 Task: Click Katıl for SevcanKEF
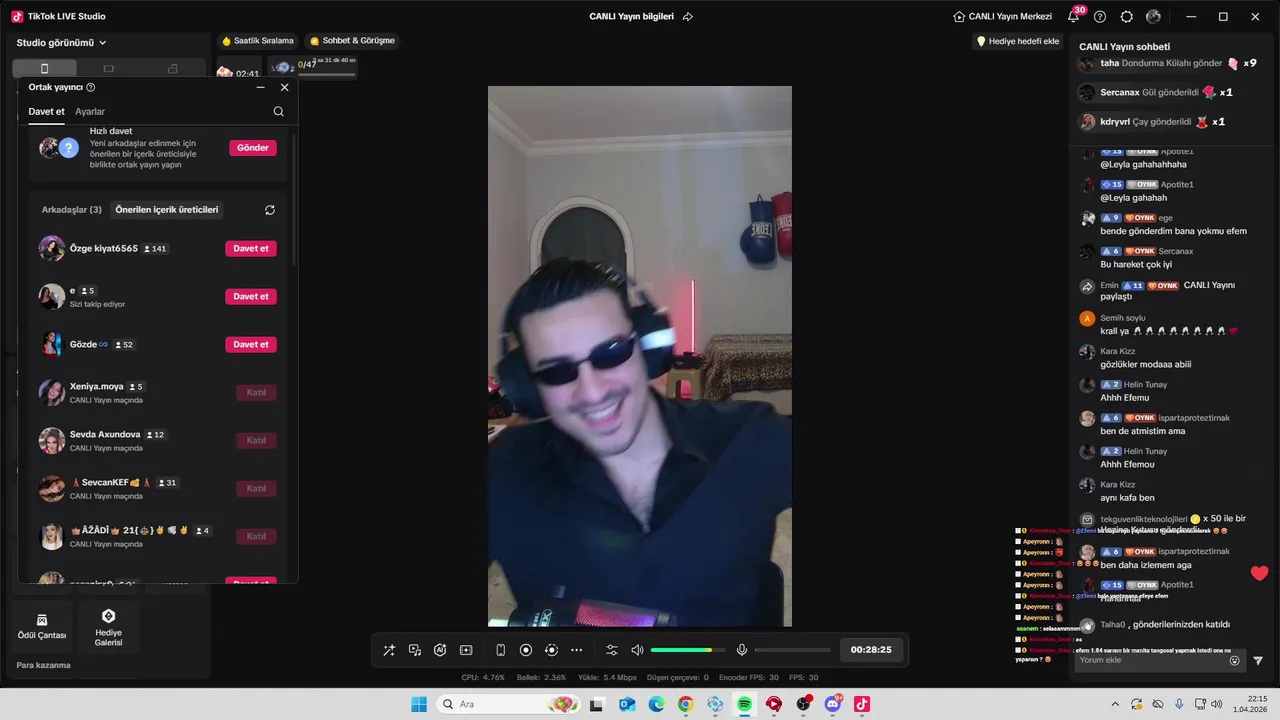(256, 489)
